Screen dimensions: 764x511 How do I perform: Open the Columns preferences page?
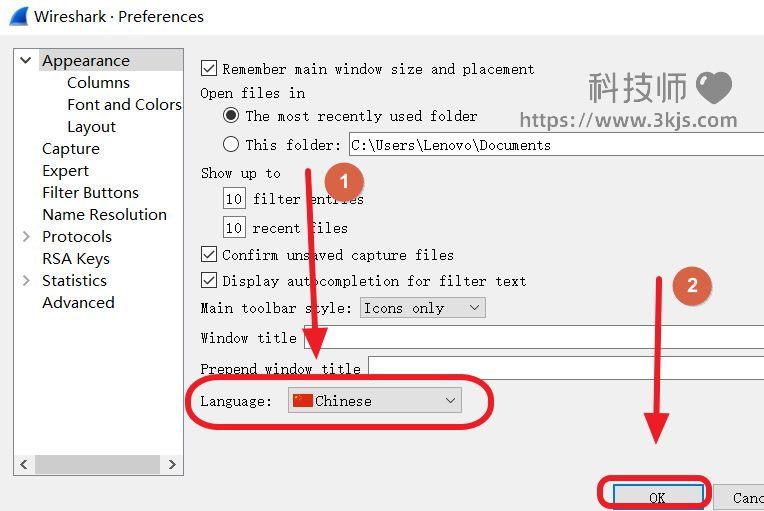pyautogui.click(x=98, y=83)
